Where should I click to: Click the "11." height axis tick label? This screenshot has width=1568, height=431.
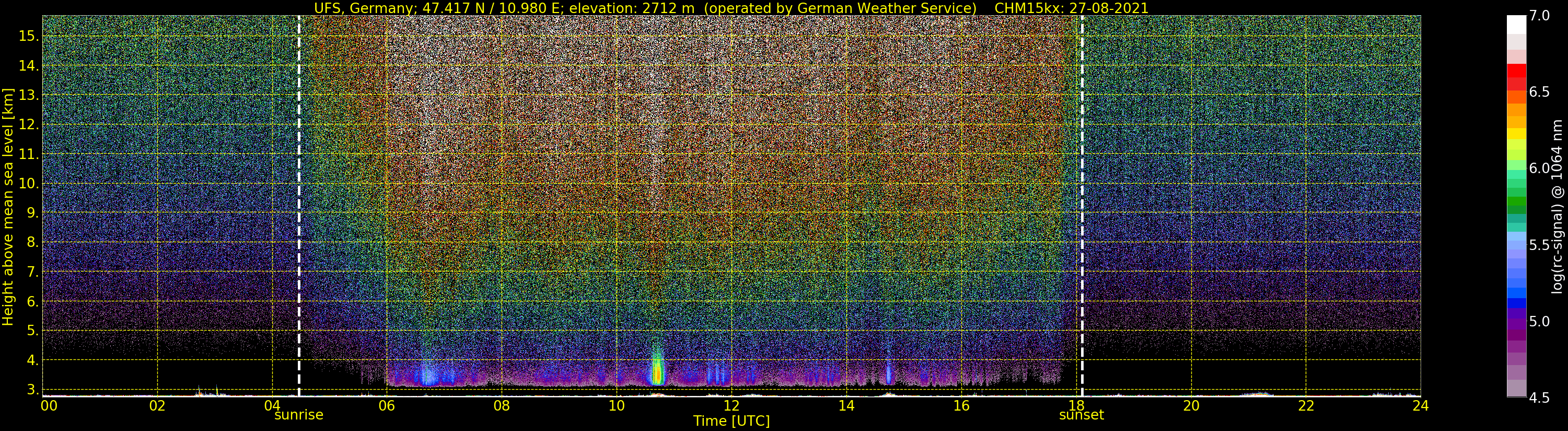29,155
